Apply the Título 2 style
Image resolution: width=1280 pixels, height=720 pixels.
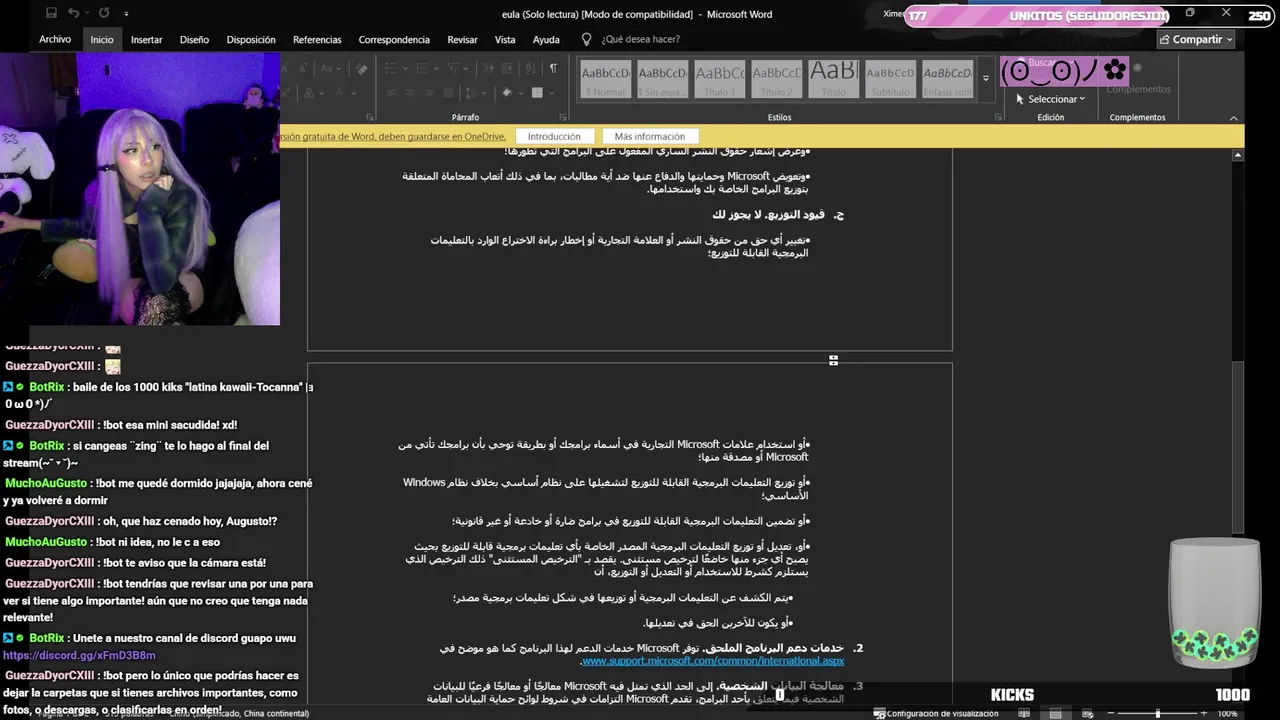pos(776,79)
